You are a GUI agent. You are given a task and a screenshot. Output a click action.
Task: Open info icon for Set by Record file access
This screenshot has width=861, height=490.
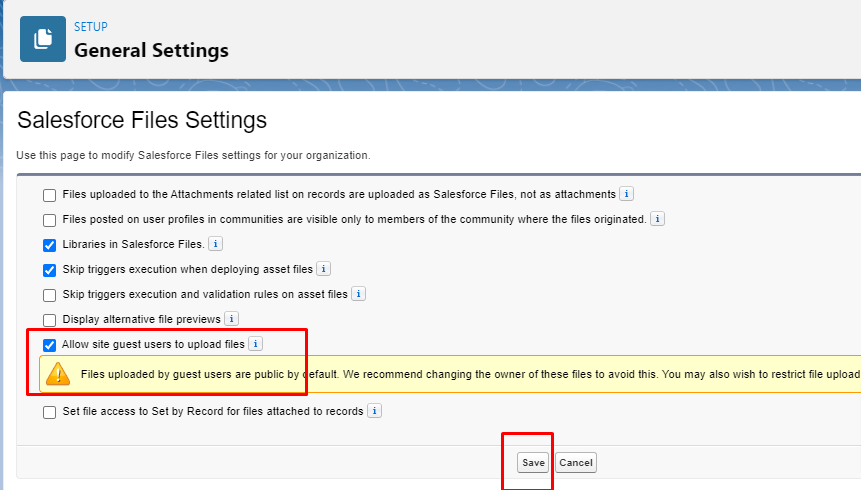374,411
